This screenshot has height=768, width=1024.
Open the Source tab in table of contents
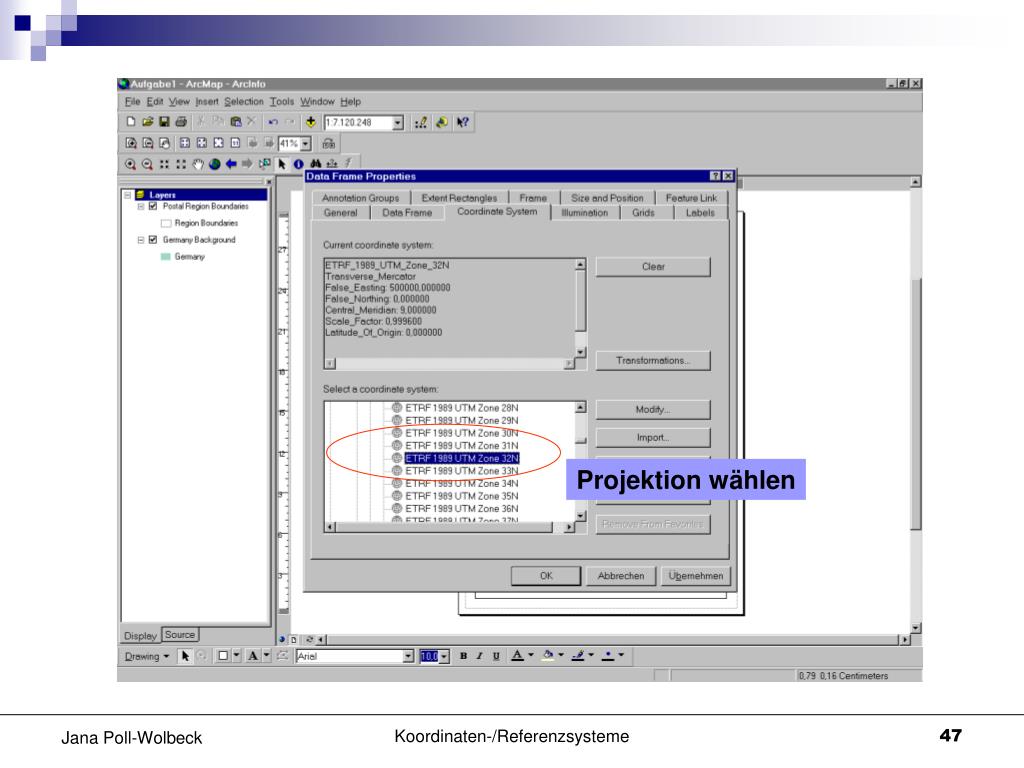pyautogui.click(x=180, y=635)
